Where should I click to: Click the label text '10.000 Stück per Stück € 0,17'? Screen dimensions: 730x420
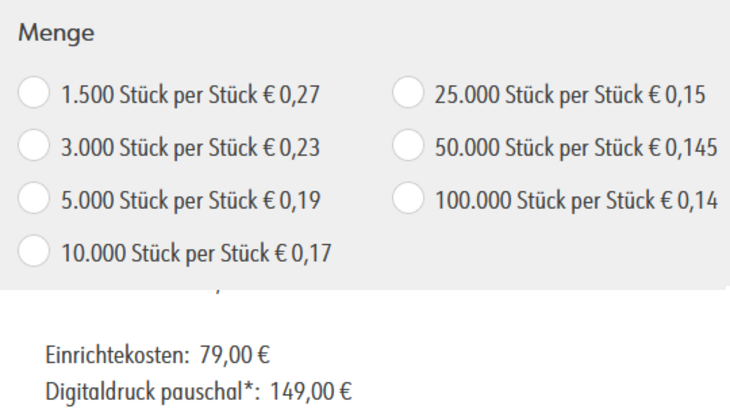(196, 252)
